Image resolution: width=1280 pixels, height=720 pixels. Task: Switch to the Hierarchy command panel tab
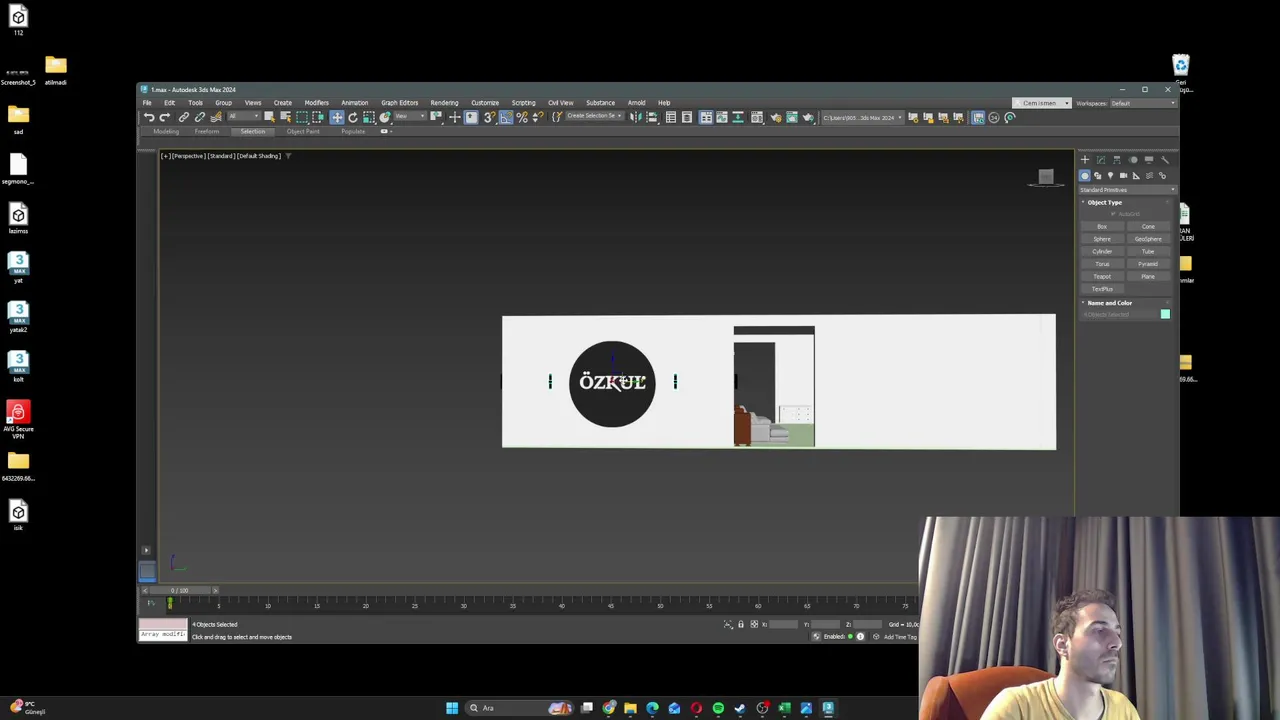[1117, 159]
